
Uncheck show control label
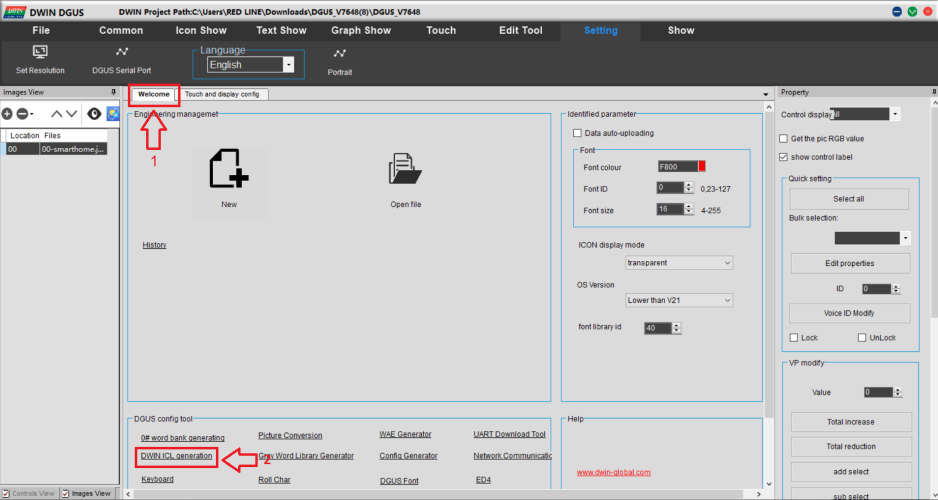783,157
